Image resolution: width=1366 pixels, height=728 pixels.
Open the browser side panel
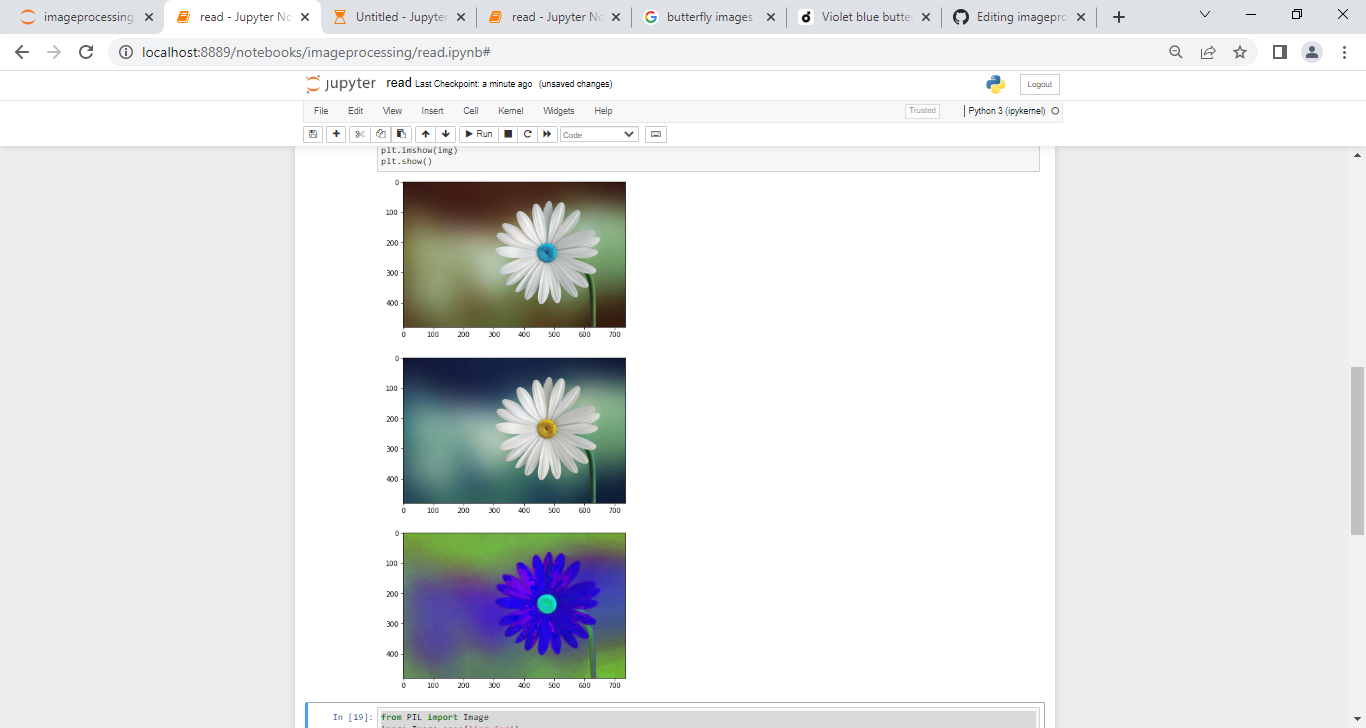1280,52
